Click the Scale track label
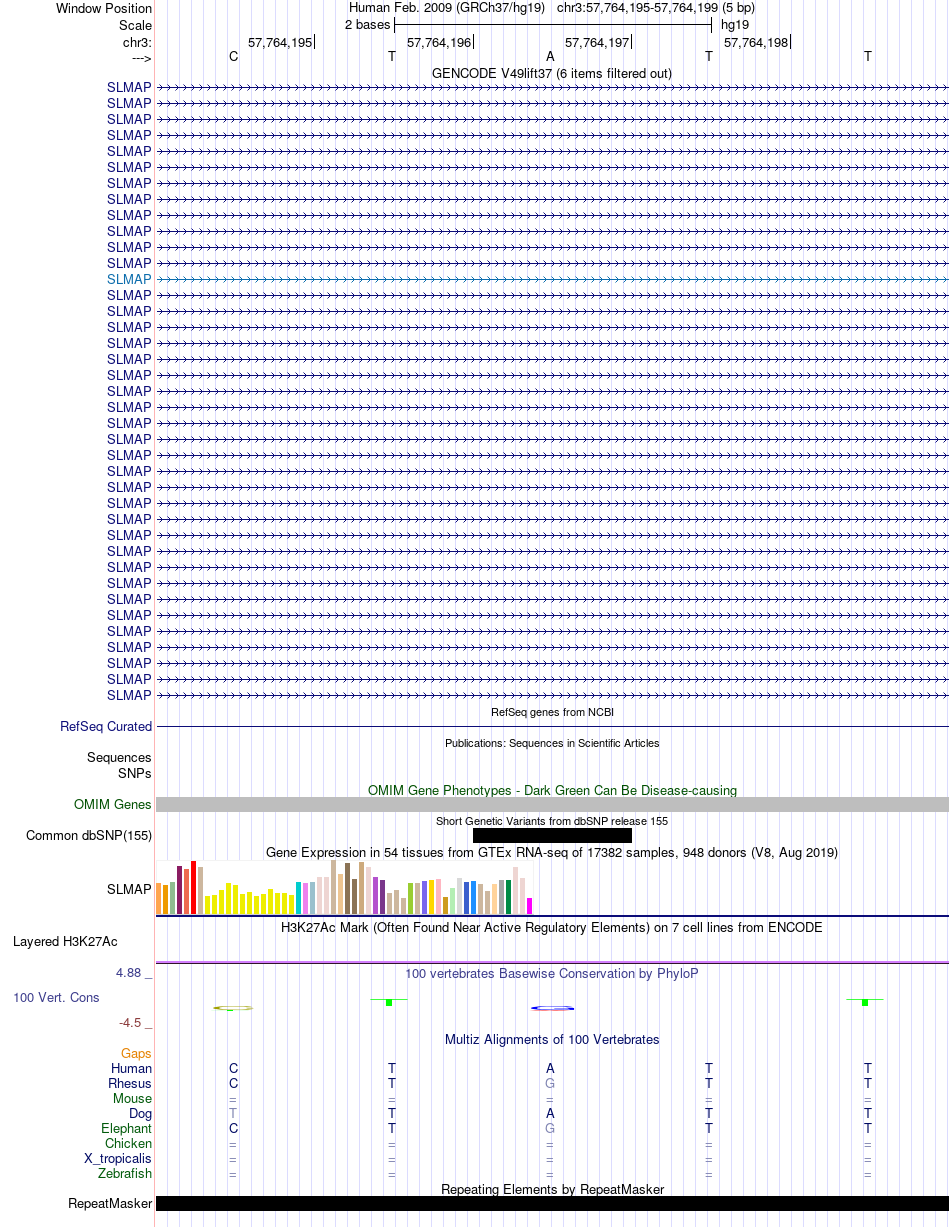This screenshot has width=950, height=1227. point(135,25)
